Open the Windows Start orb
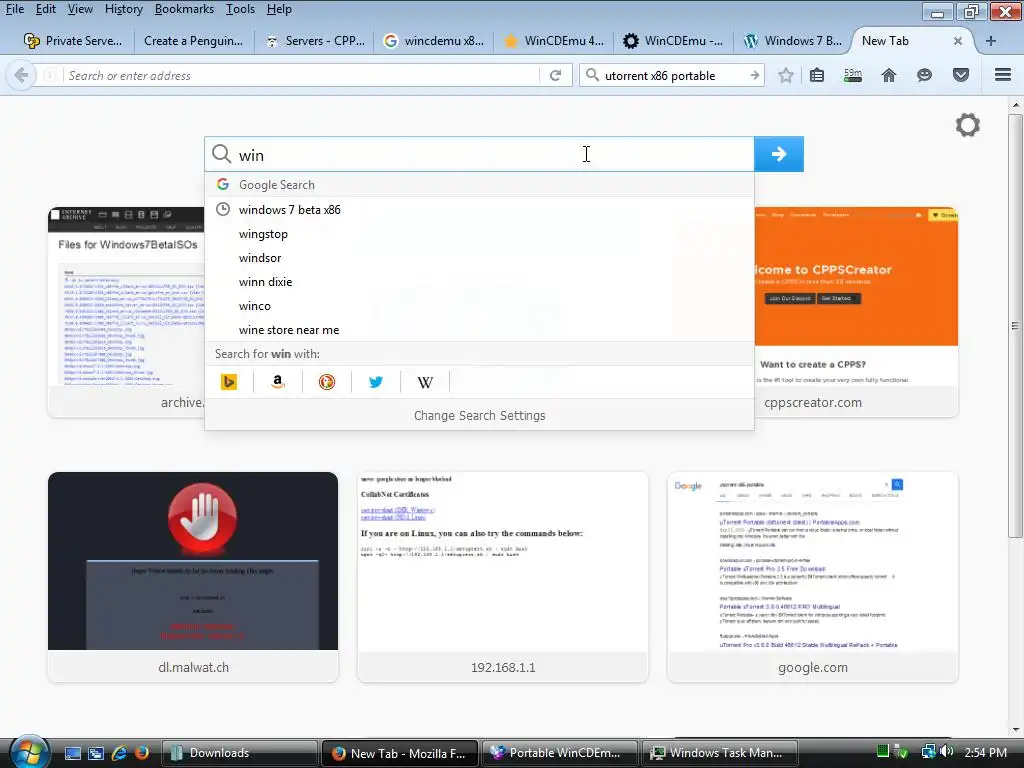 [x=29, y=752]
